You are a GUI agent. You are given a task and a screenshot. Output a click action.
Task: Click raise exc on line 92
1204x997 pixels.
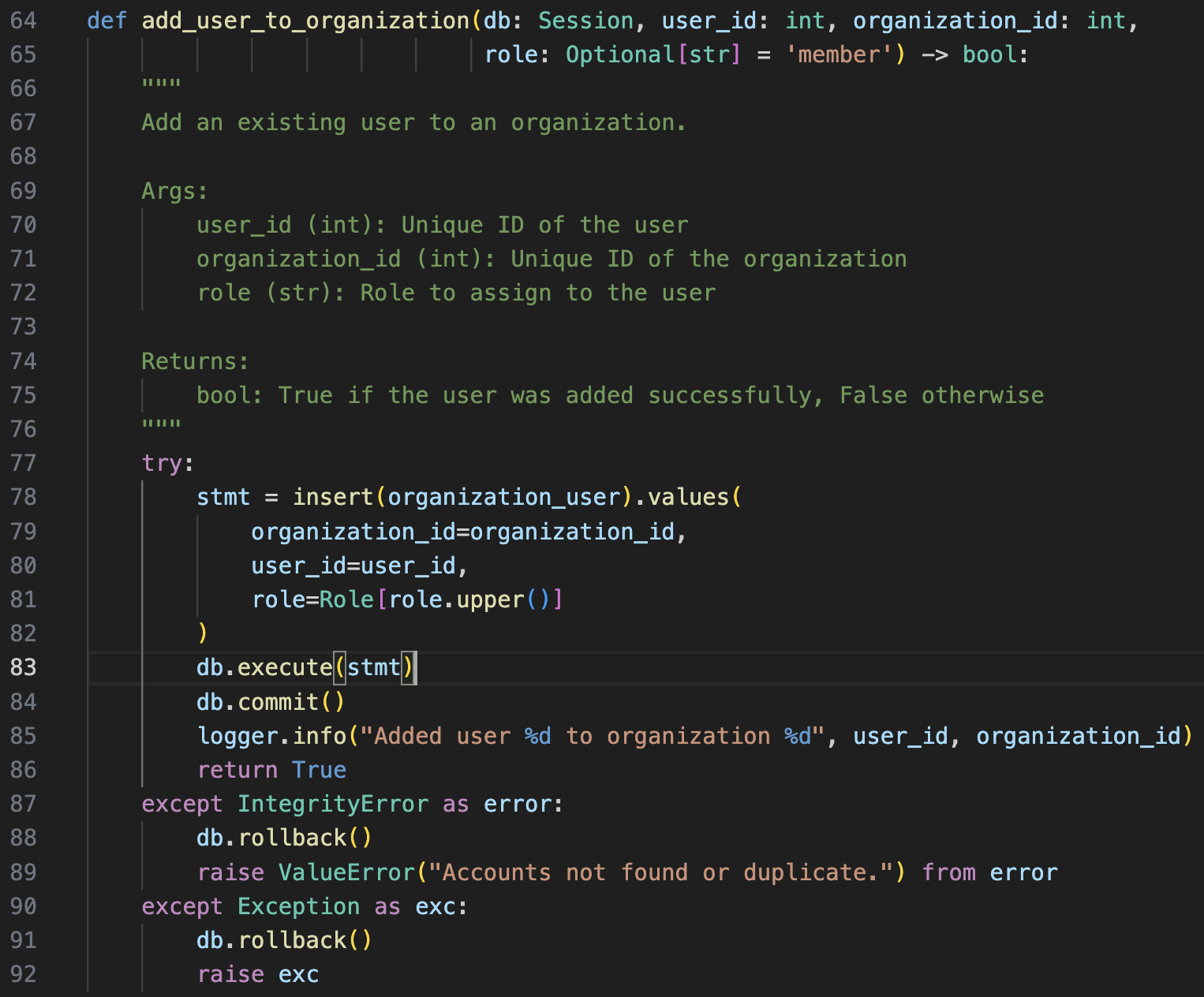coord(258,973)
